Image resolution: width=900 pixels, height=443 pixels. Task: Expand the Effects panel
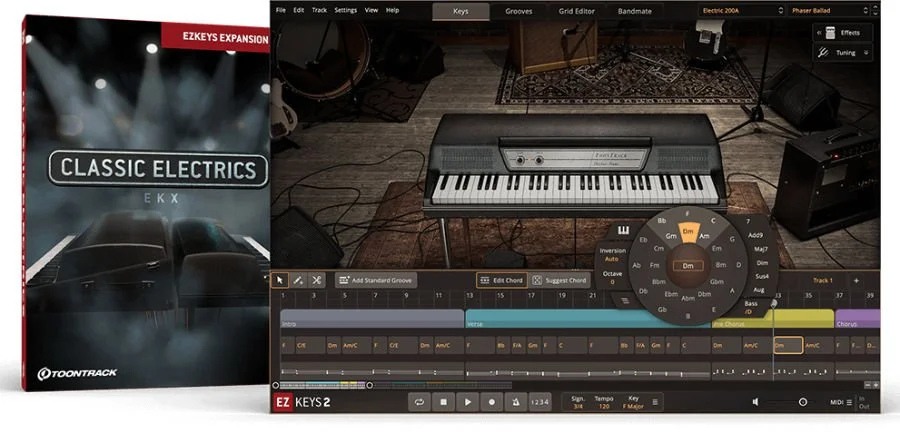tap(843, 33)
